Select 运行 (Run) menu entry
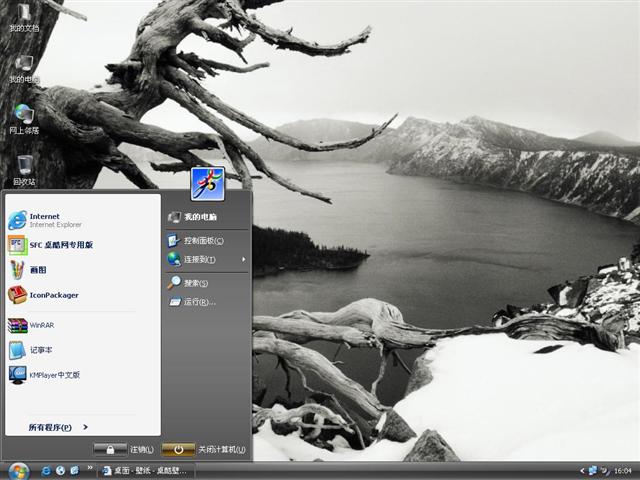The image size is (640, 480). (x=198, y=302)
